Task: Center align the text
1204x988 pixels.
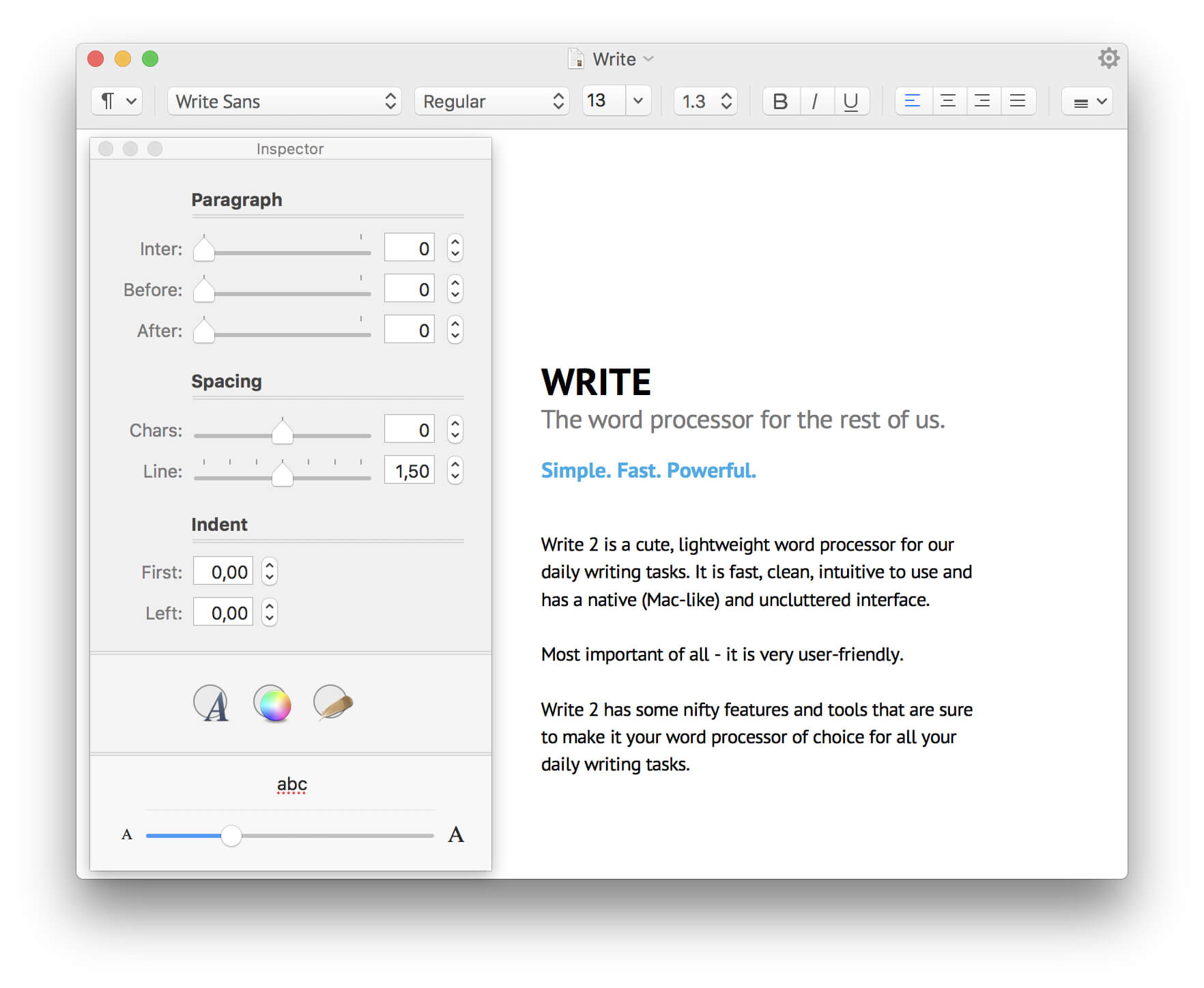Action: [949, 101]
